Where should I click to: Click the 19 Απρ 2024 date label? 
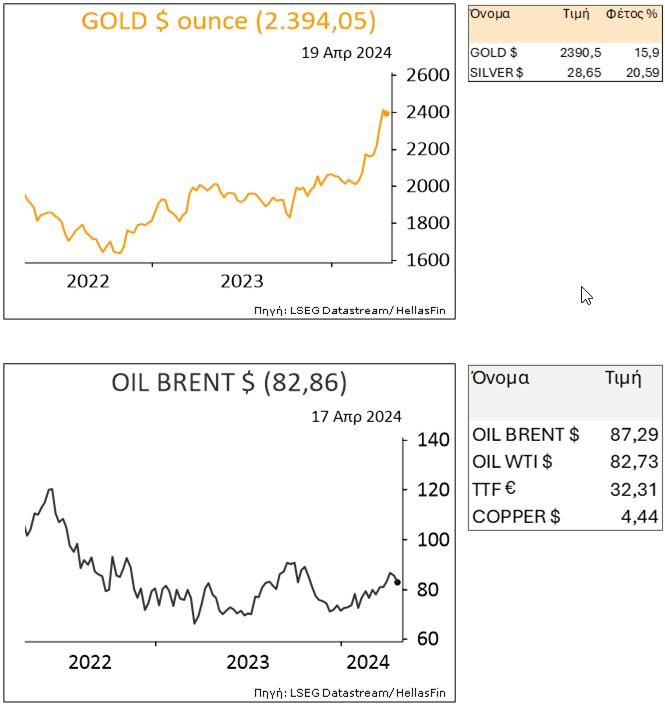[346, 53]
